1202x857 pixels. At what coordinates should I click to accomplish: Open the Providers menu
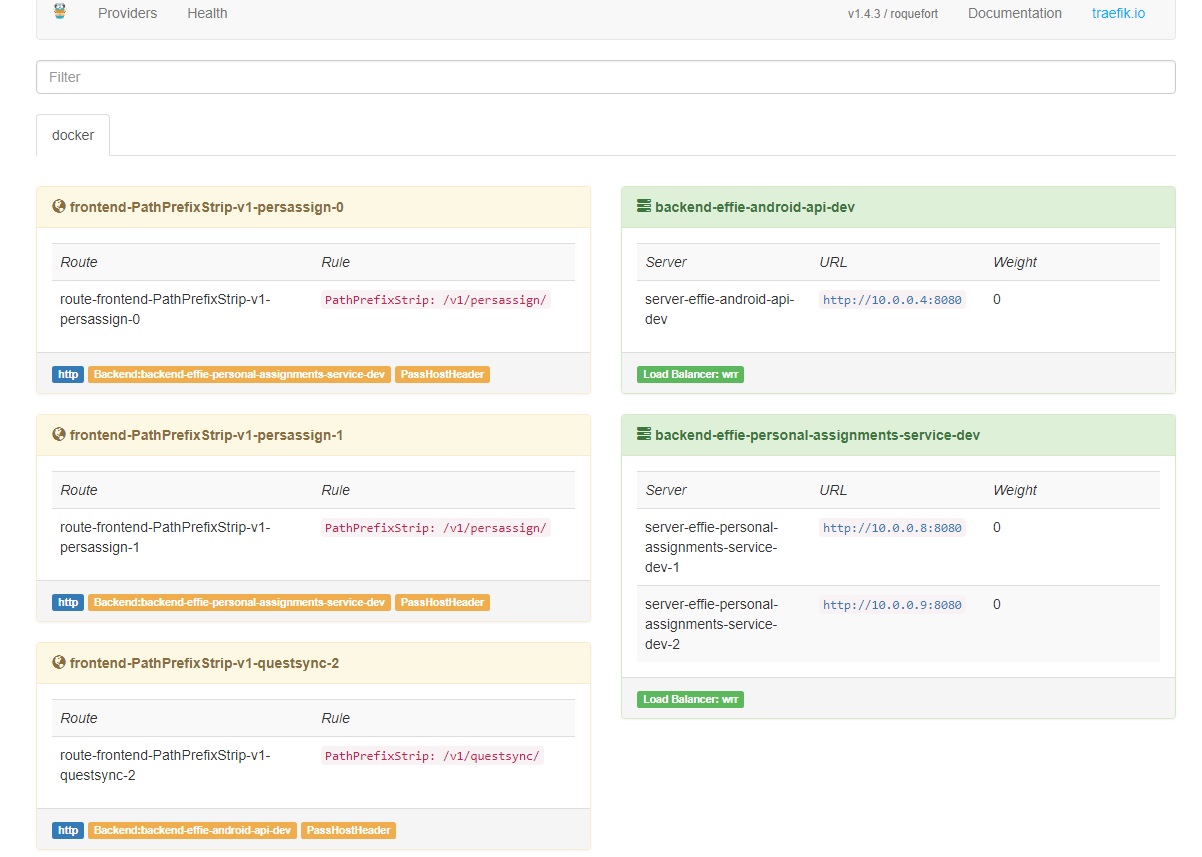[x=127, y=13]
